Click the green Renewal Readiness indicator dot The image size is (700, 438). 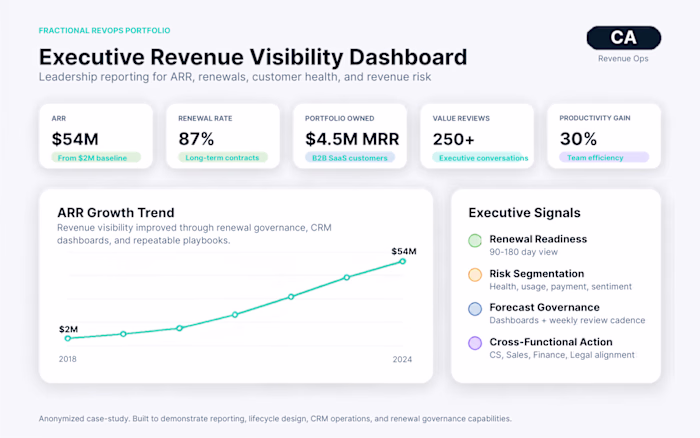pos(475,240)
